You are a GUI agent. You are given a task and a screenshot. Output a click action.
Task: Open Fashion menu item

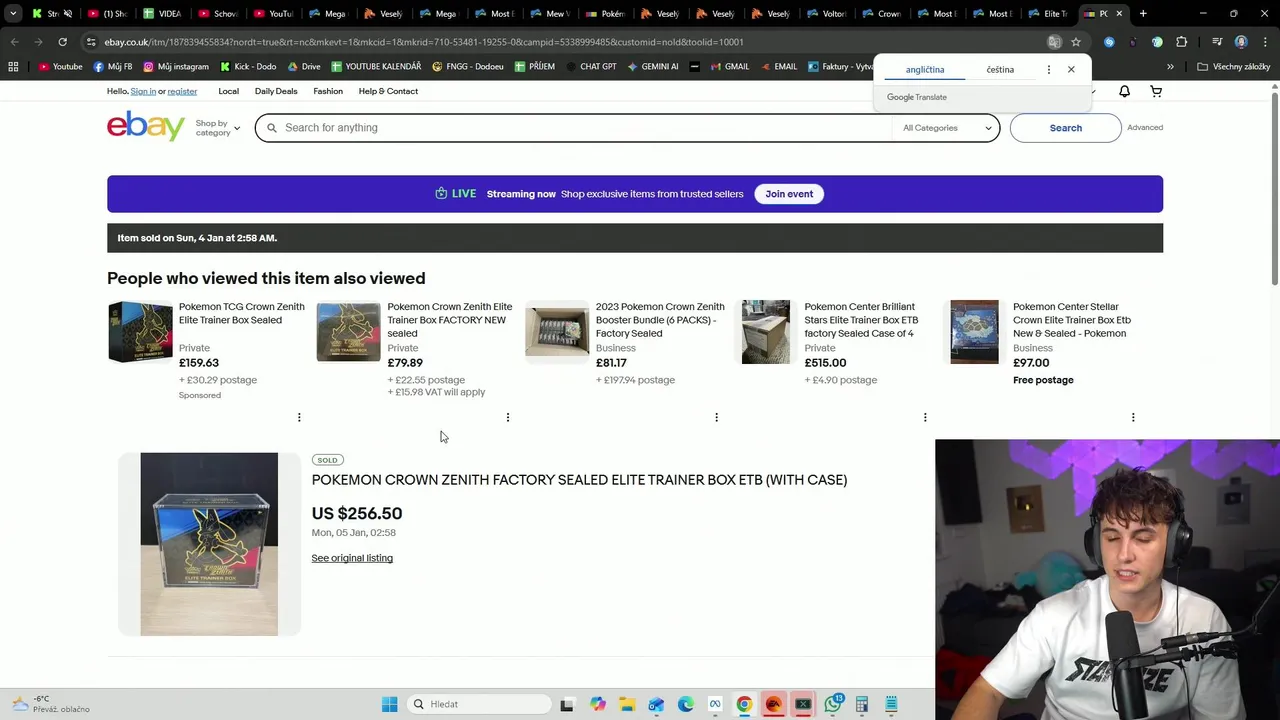(328, 91)
